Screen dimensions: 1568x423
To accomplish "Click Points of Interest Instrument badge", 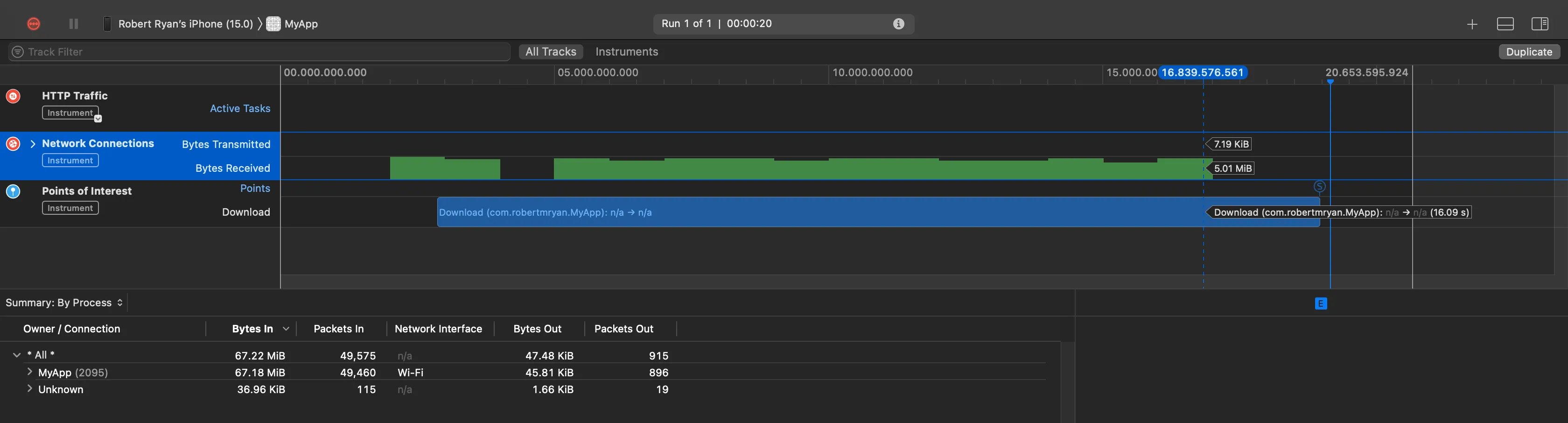I will [70, 208].
